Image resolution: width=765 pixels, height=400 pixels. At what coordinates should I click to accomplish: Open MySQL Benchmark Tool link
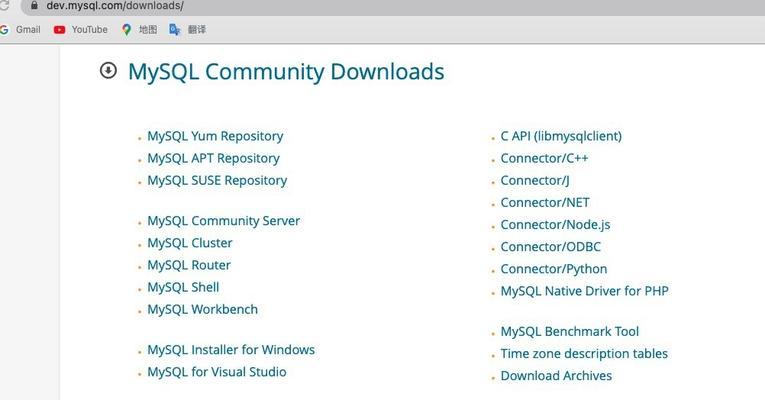coord(569,332)
